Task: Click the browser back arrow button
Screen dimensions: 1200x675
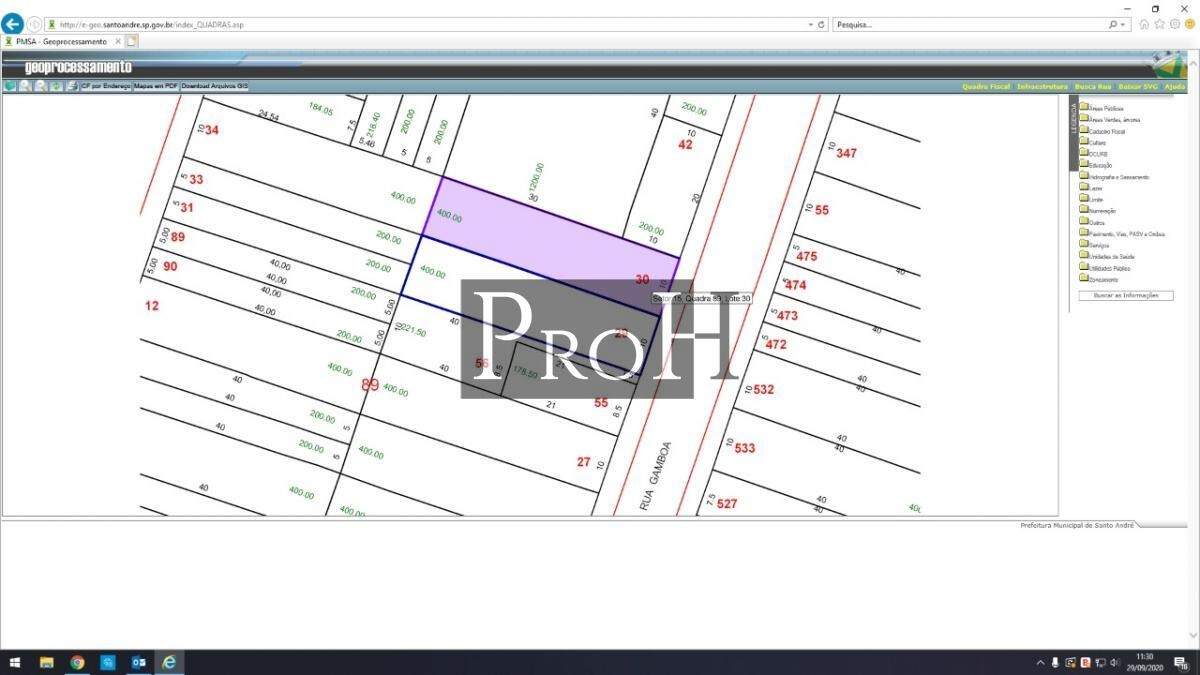Action: pos(13,24)
